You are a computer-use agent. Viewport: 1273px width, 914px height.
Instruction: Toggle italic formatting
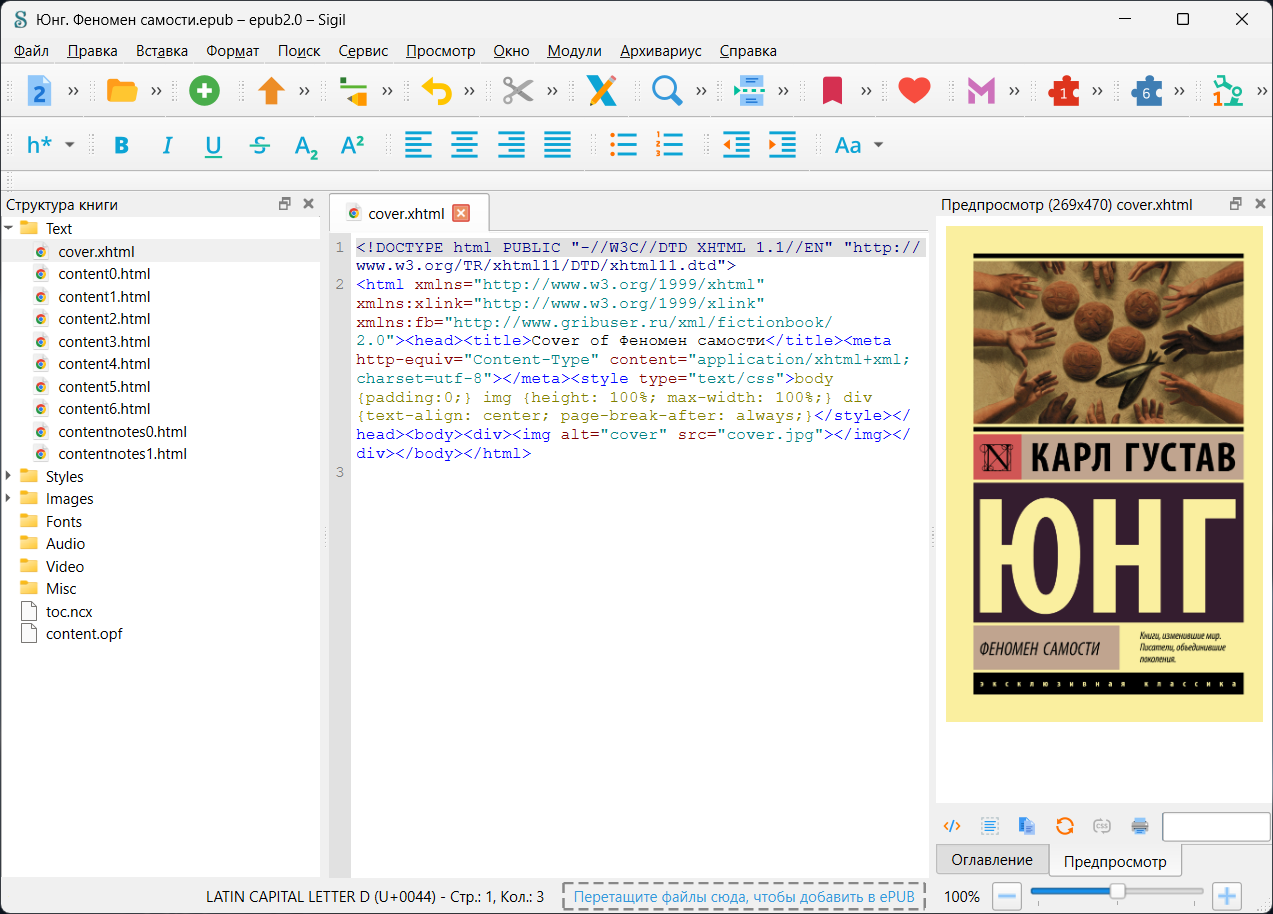pos(167,145)
